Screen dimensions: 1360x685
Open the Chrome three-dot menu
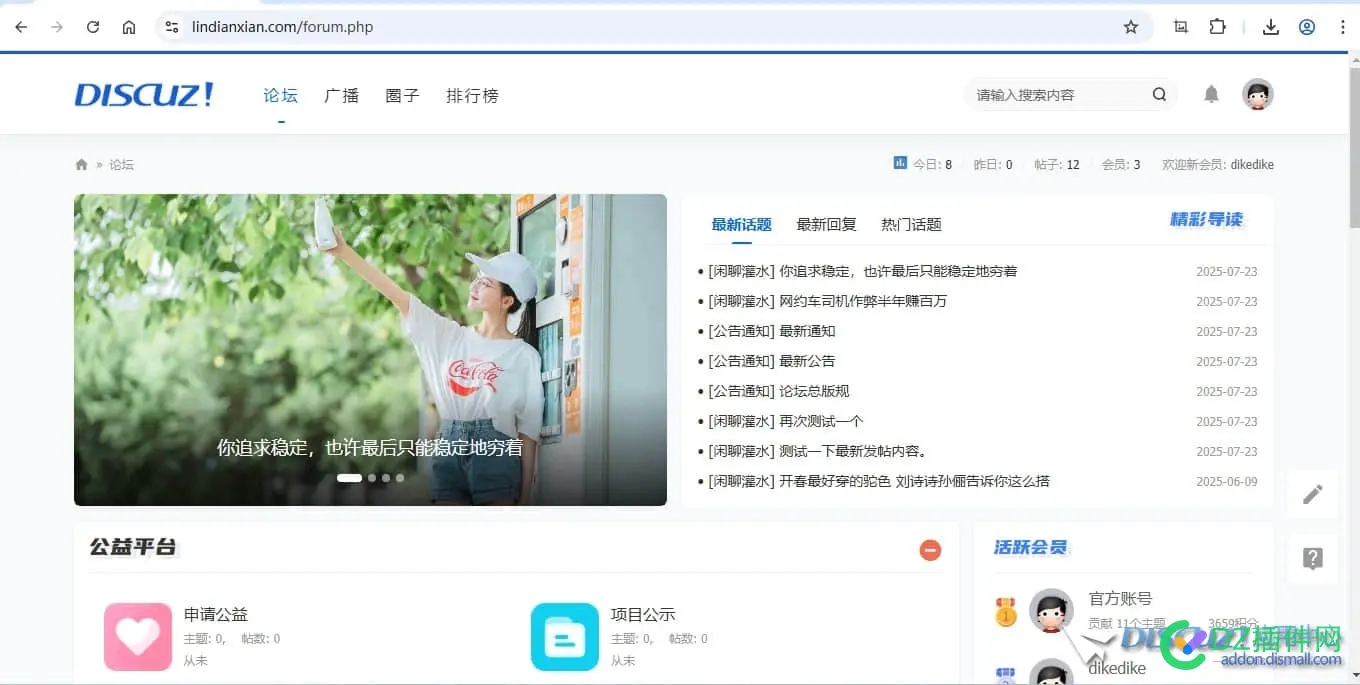[1343, 27]
